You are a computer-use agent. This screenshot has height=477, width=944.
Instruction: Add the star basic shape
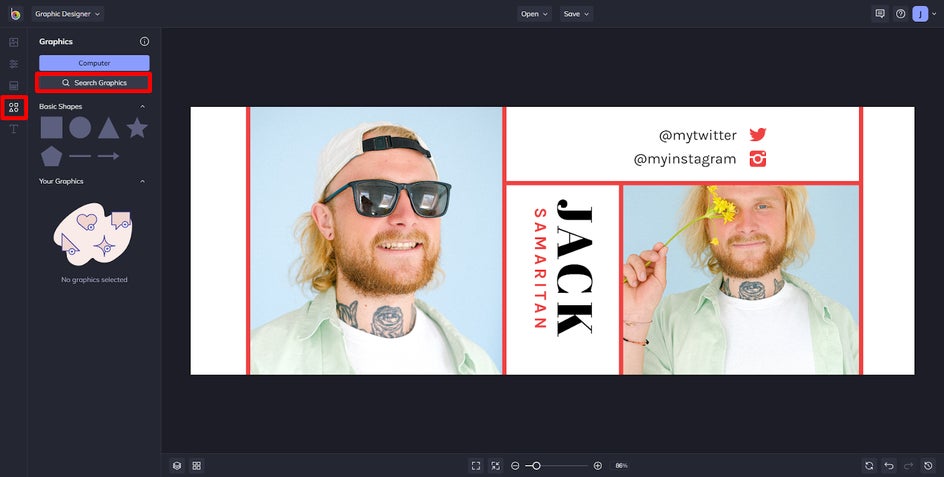click(137, 128)
